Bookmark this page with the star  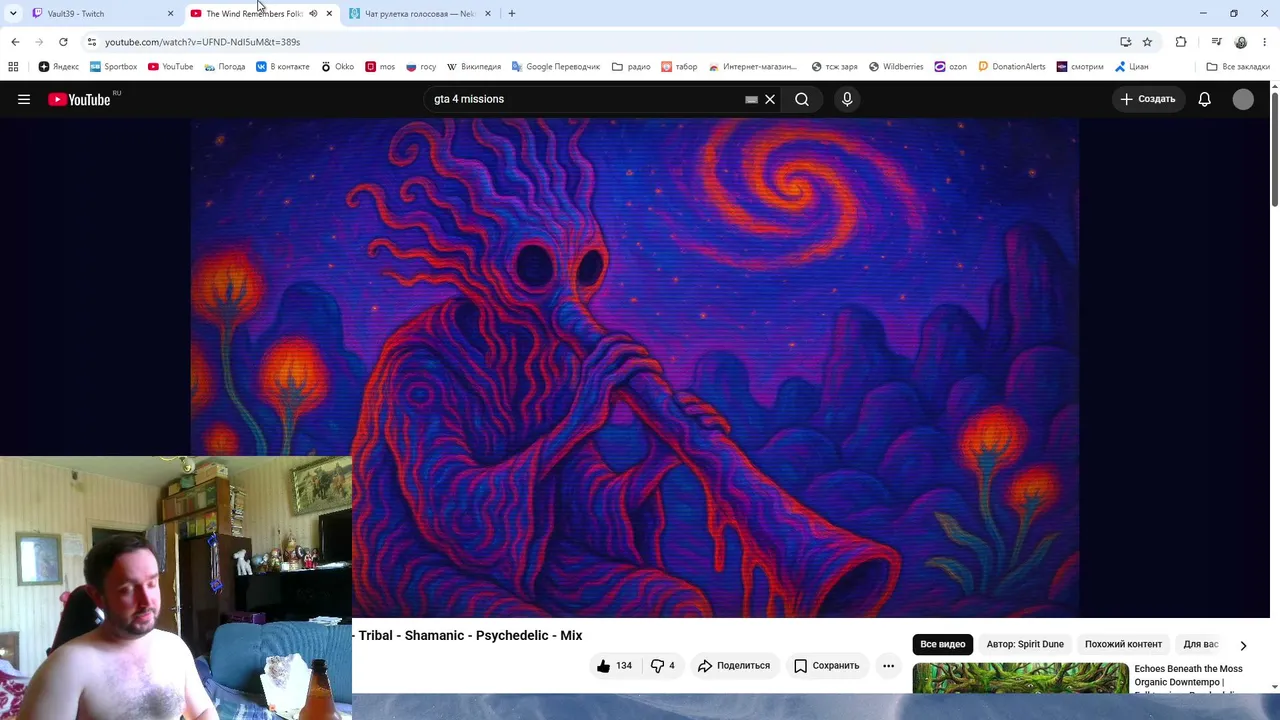coord(1147,42)
